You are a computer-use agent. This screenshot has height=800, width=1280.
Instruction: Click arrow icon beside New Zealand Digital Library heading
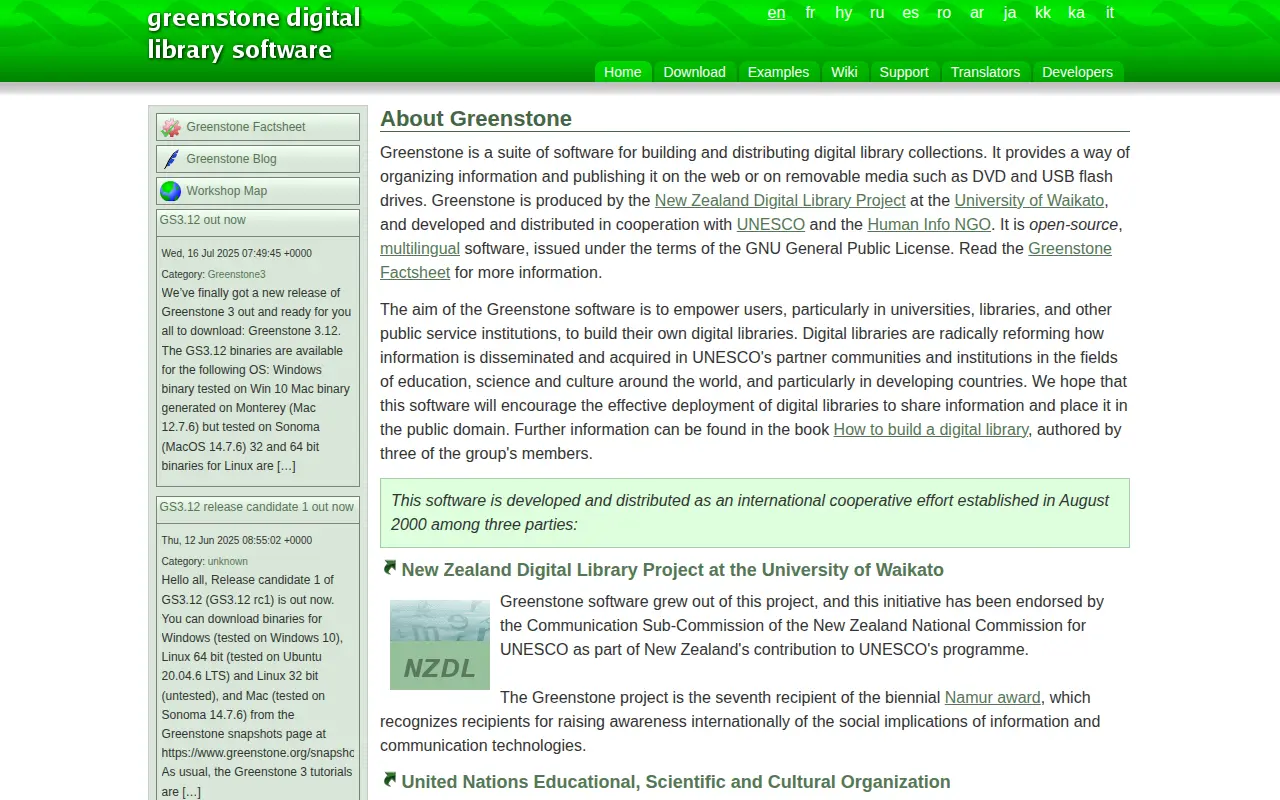click(390, 568)
